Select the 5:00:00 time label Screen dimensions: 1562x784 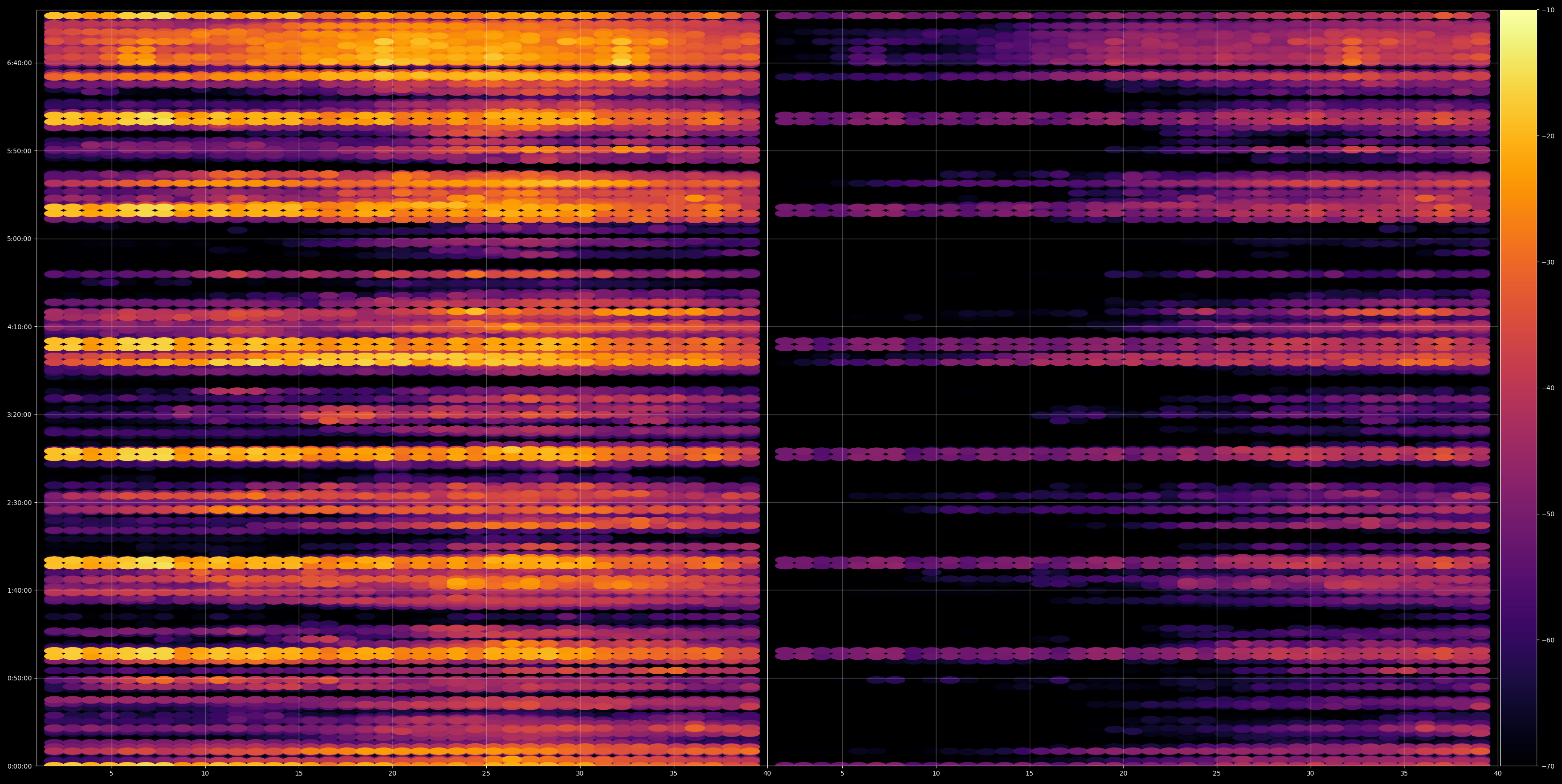(19, 238)
